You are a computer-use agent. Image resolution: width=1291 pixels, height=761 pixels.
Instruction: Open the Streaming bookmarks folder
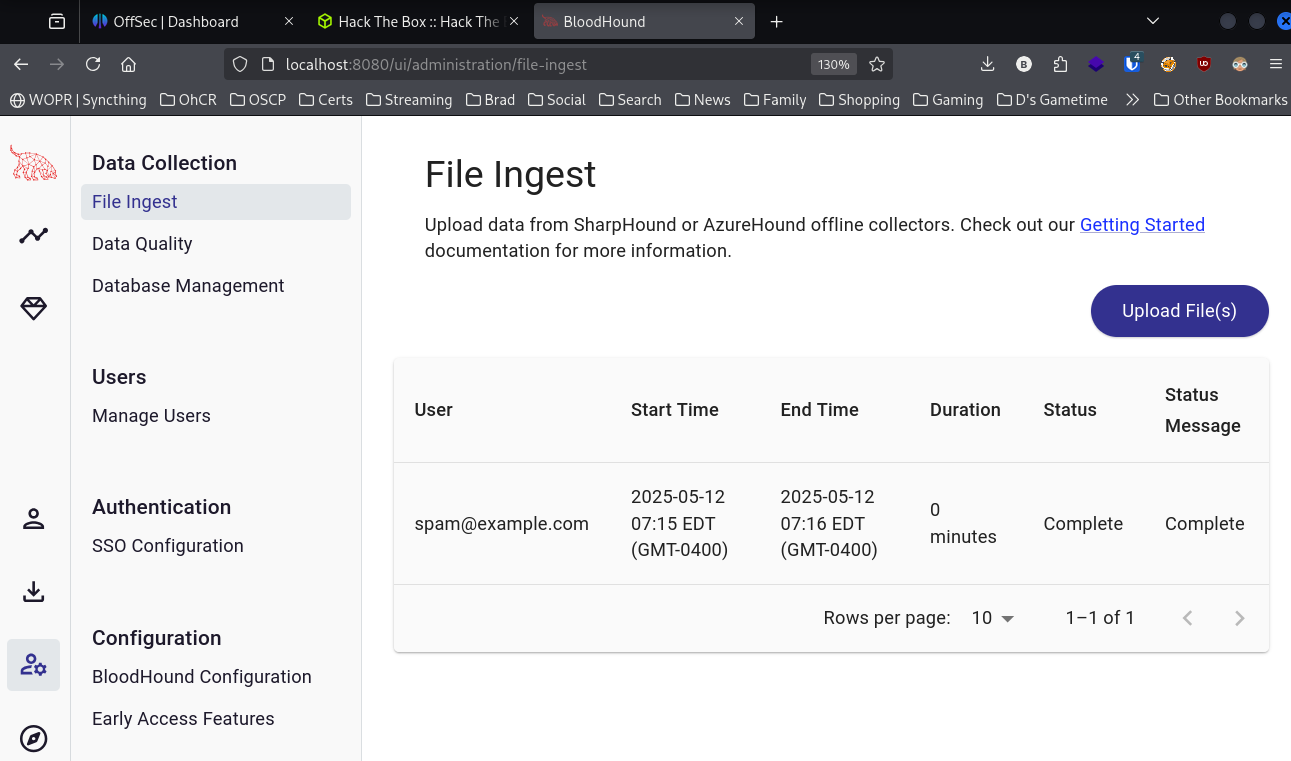(x=409, y=100)
